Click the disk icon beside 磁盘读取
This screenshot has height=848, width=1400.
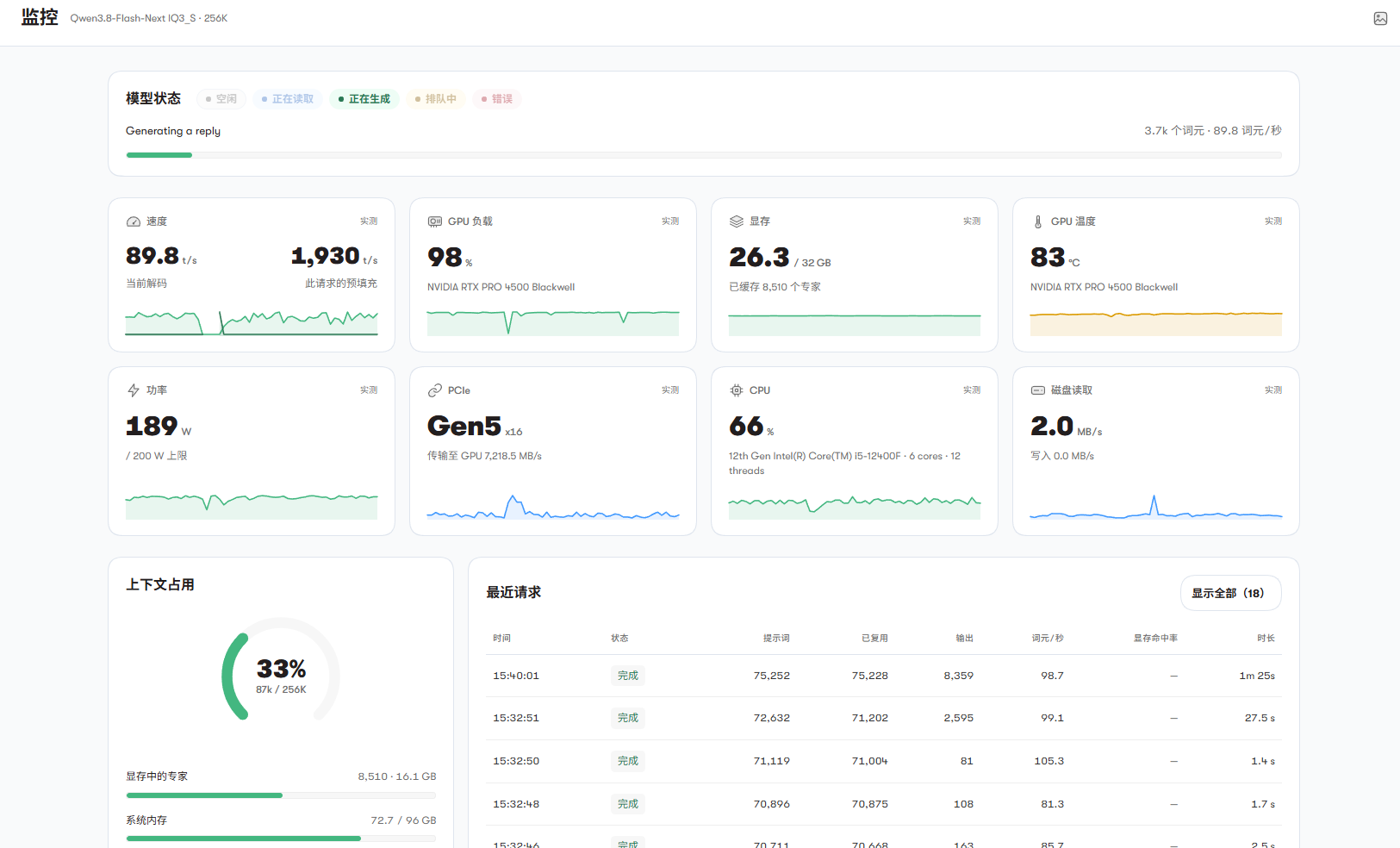pos(1038,390)
